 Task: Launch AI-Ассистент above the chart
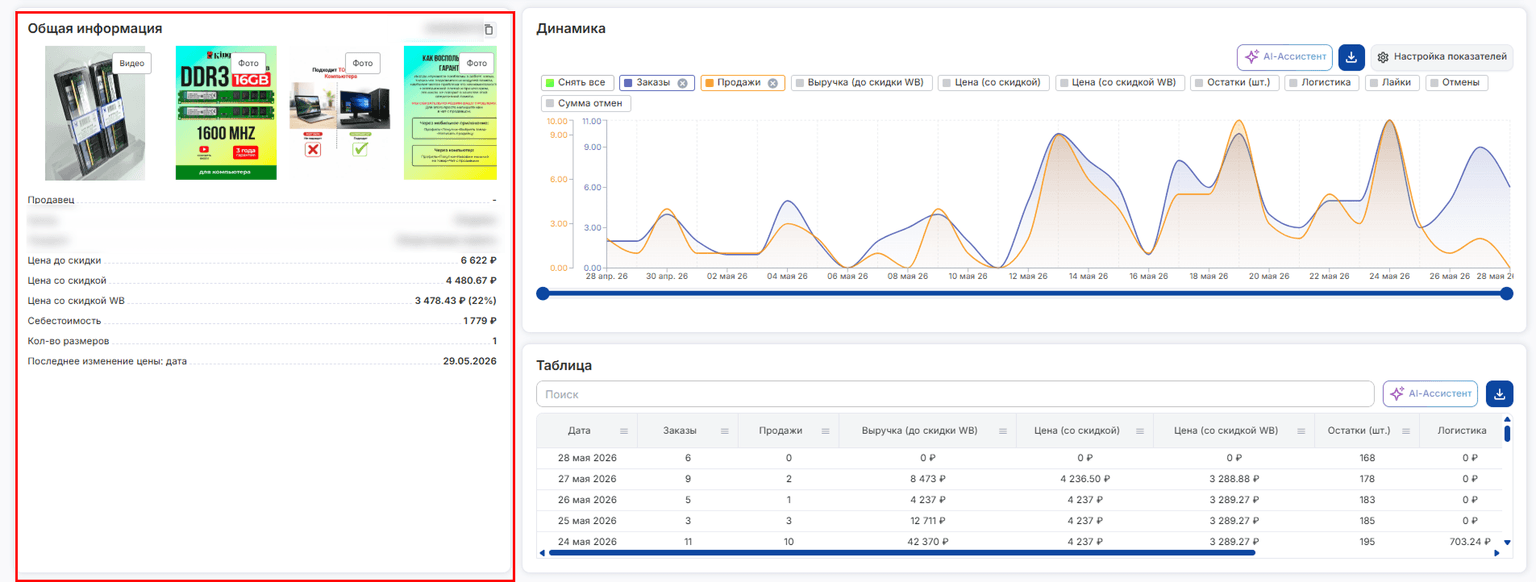[x=1285, y=57]
